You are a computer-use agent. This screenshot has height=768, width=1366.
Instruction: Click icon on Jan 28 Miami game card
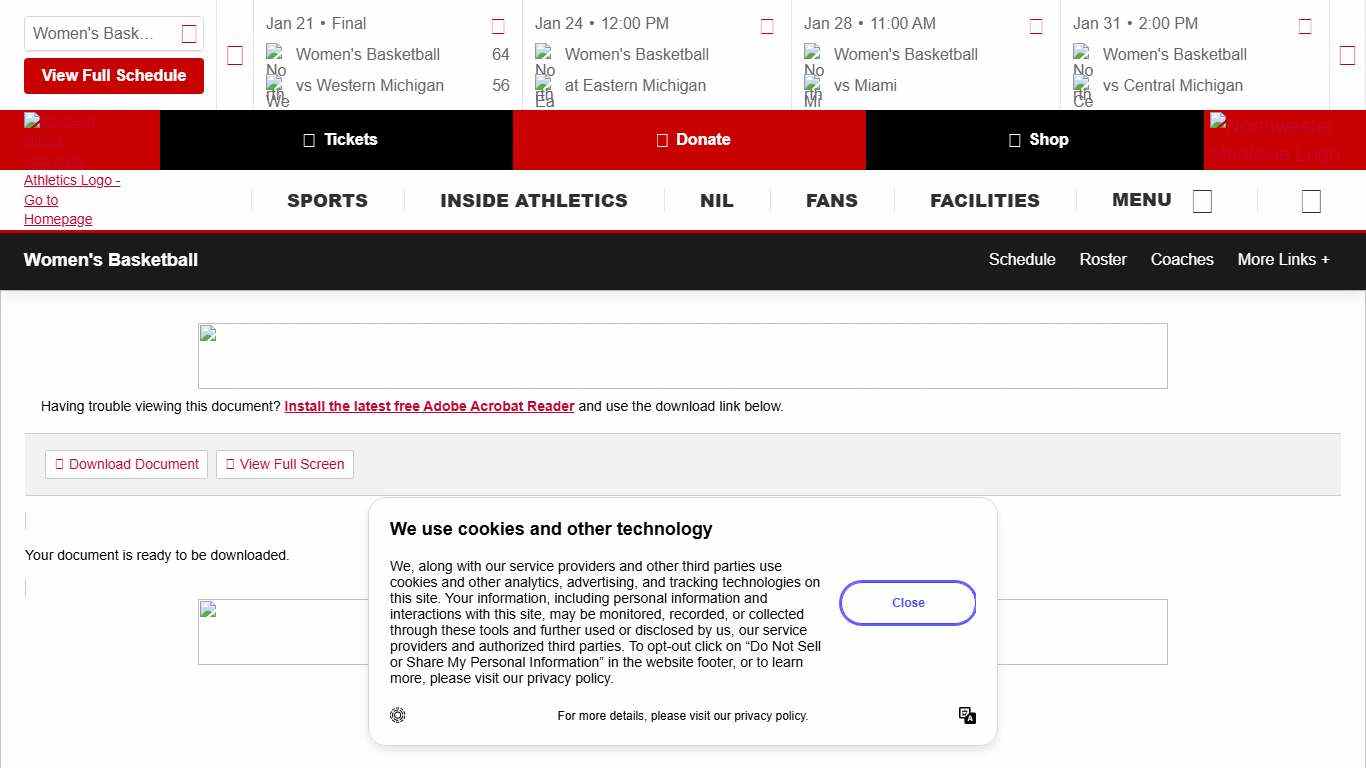coord(1036,27)
